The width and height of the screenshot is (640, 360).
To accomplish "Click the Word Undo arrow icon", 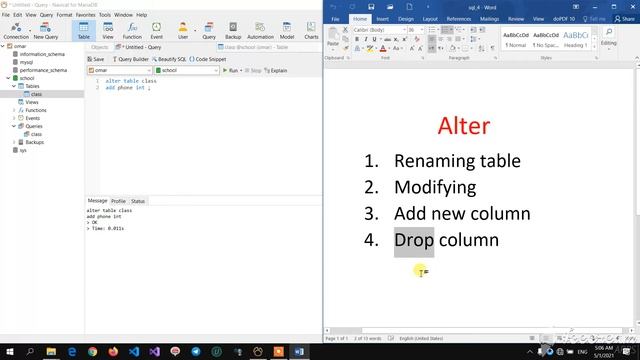I will point(333,7).
